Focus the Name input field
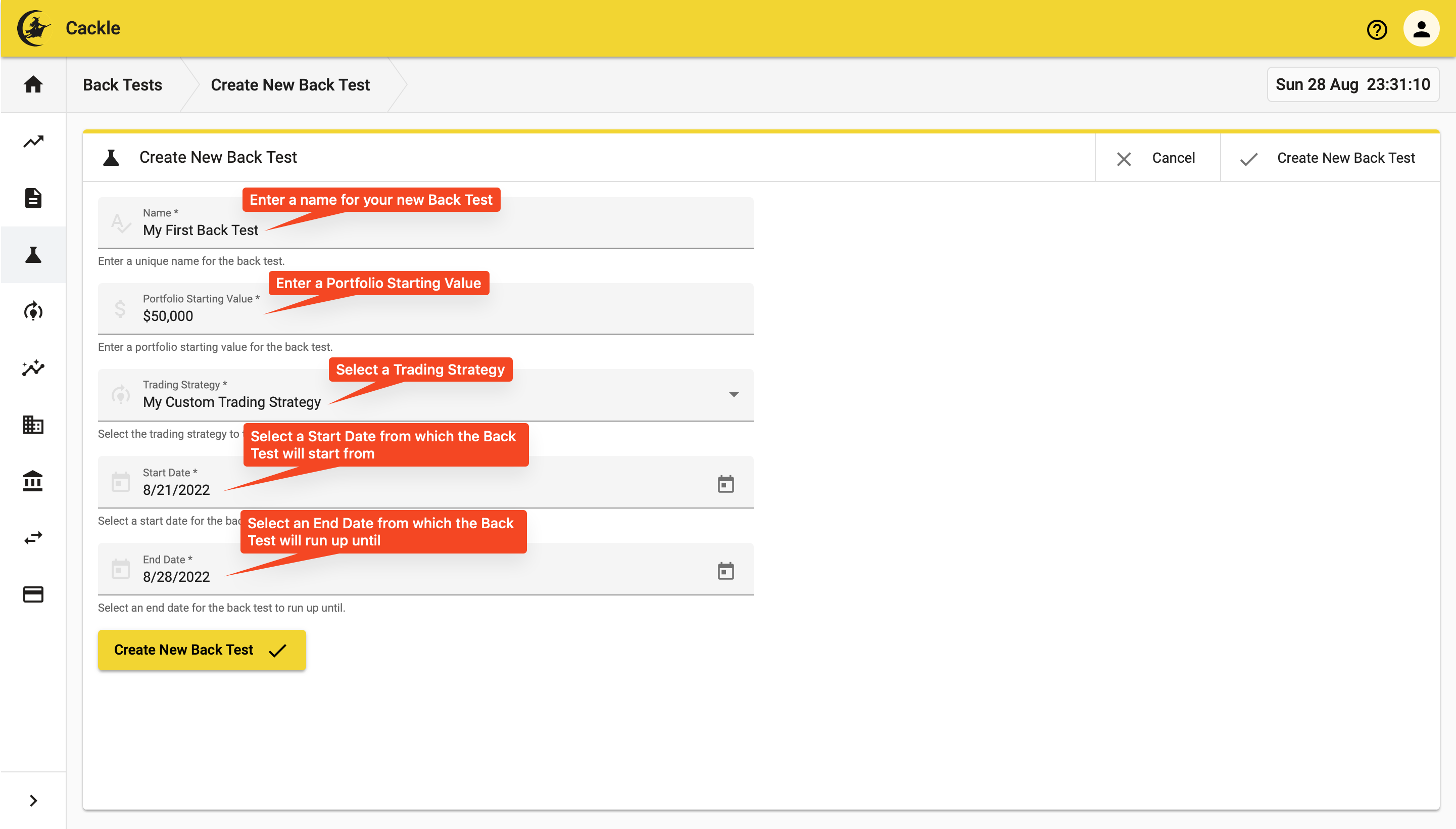The width and height of the screenshot is (1456, 829). tap(425, 222)
